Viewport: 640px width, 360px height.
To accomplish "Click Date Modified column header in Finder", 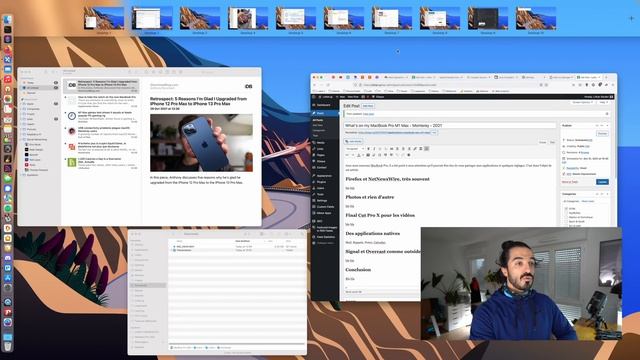I will [242, 241].
